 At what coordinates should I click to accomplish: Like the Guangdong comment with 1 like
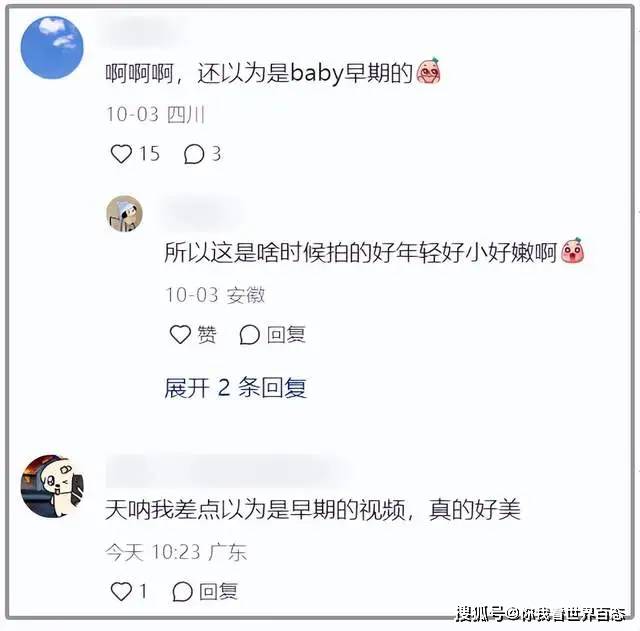click(121, 591)
